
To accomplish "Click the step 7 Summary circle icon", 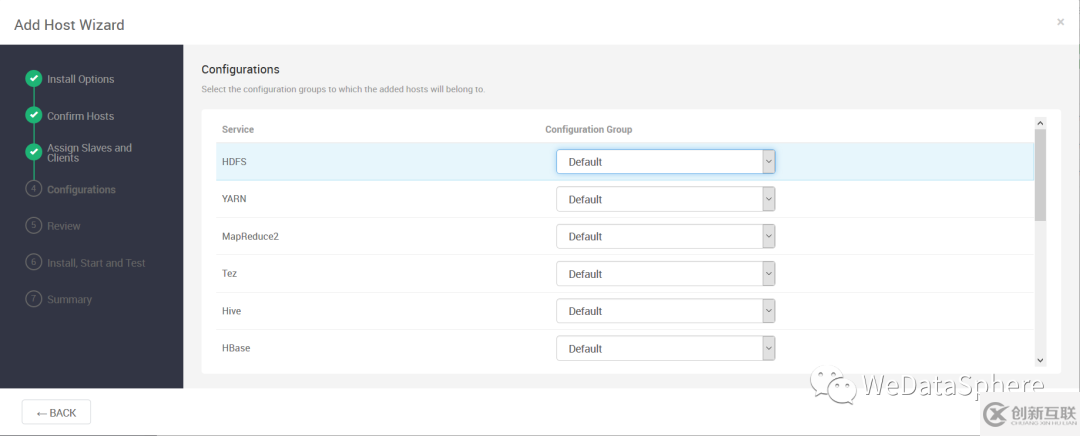I will 33,299.
